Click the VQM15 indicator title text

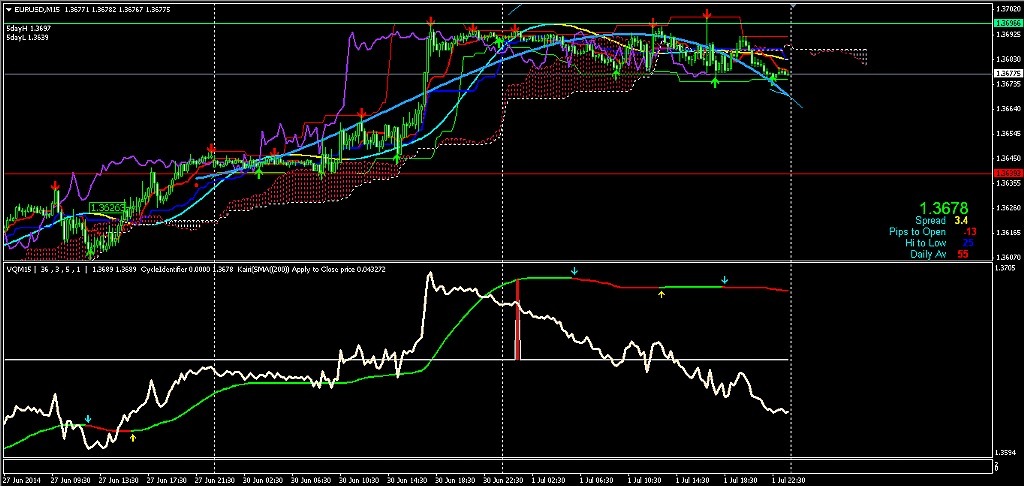point(20,270)
